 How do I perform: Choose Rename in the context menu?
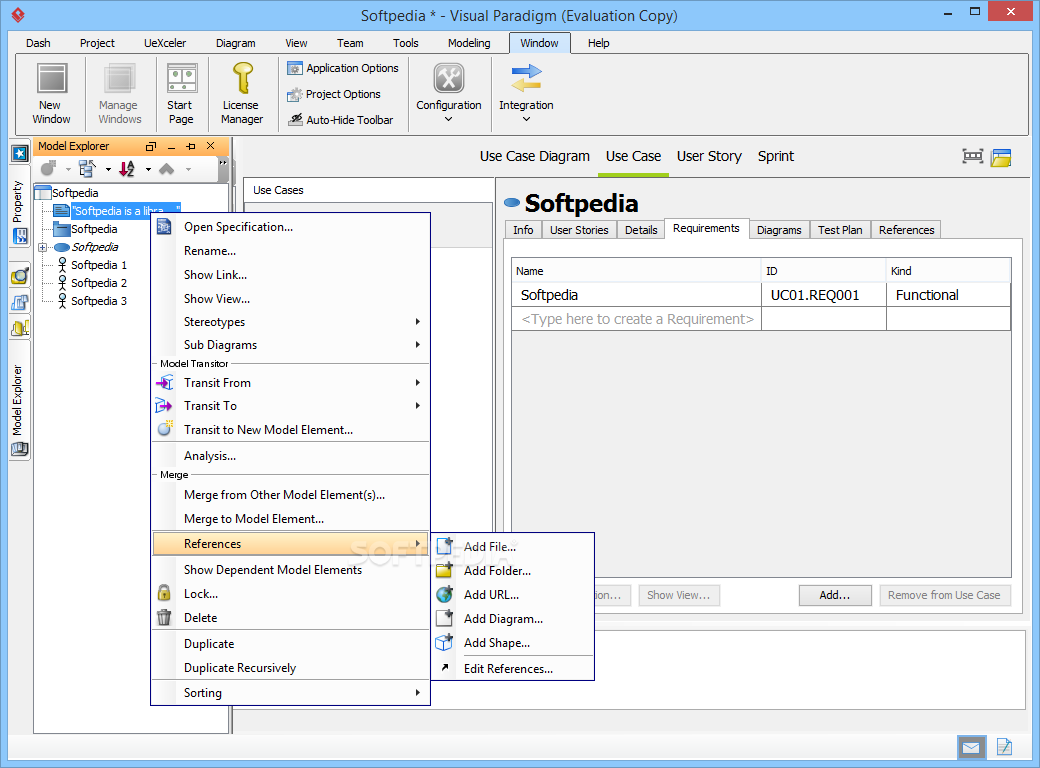pos(291,251)
